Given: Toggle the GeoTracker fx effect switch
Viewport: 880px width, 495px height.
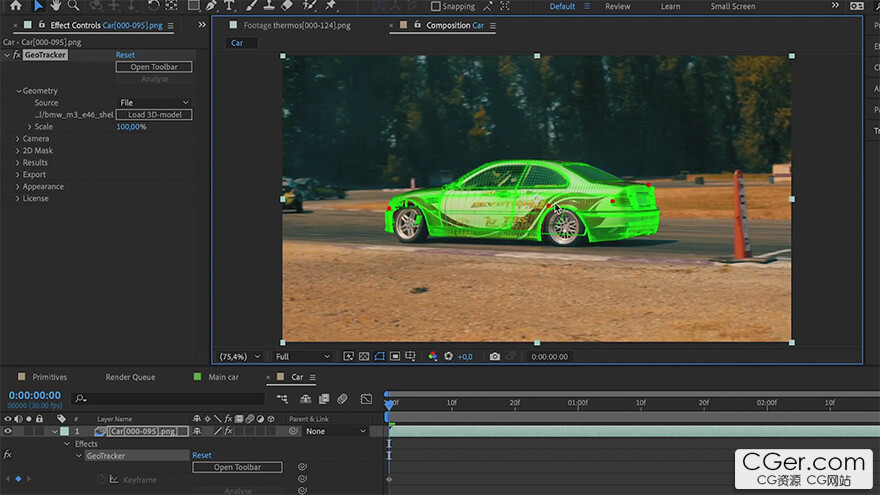Looking at the screenshot, I should click(16, 55).
